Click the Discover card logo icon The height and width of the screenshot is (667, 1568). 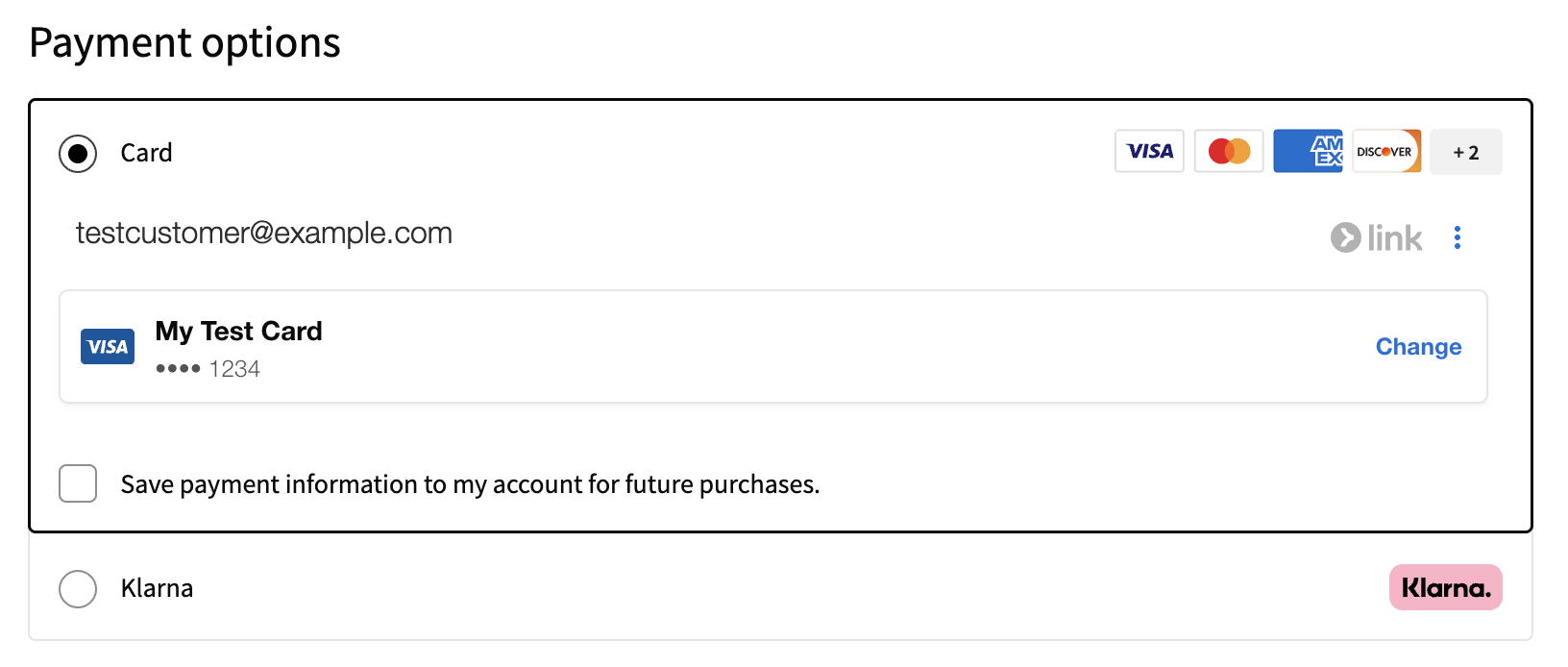(x=1386, y=152)
